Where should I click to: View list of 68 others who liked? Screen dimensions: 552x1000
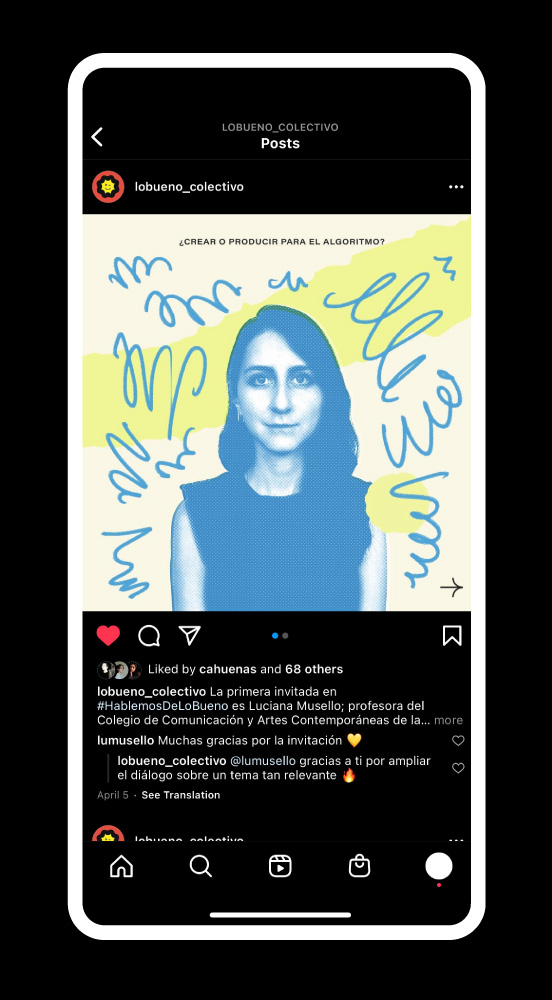click(314, 669)
